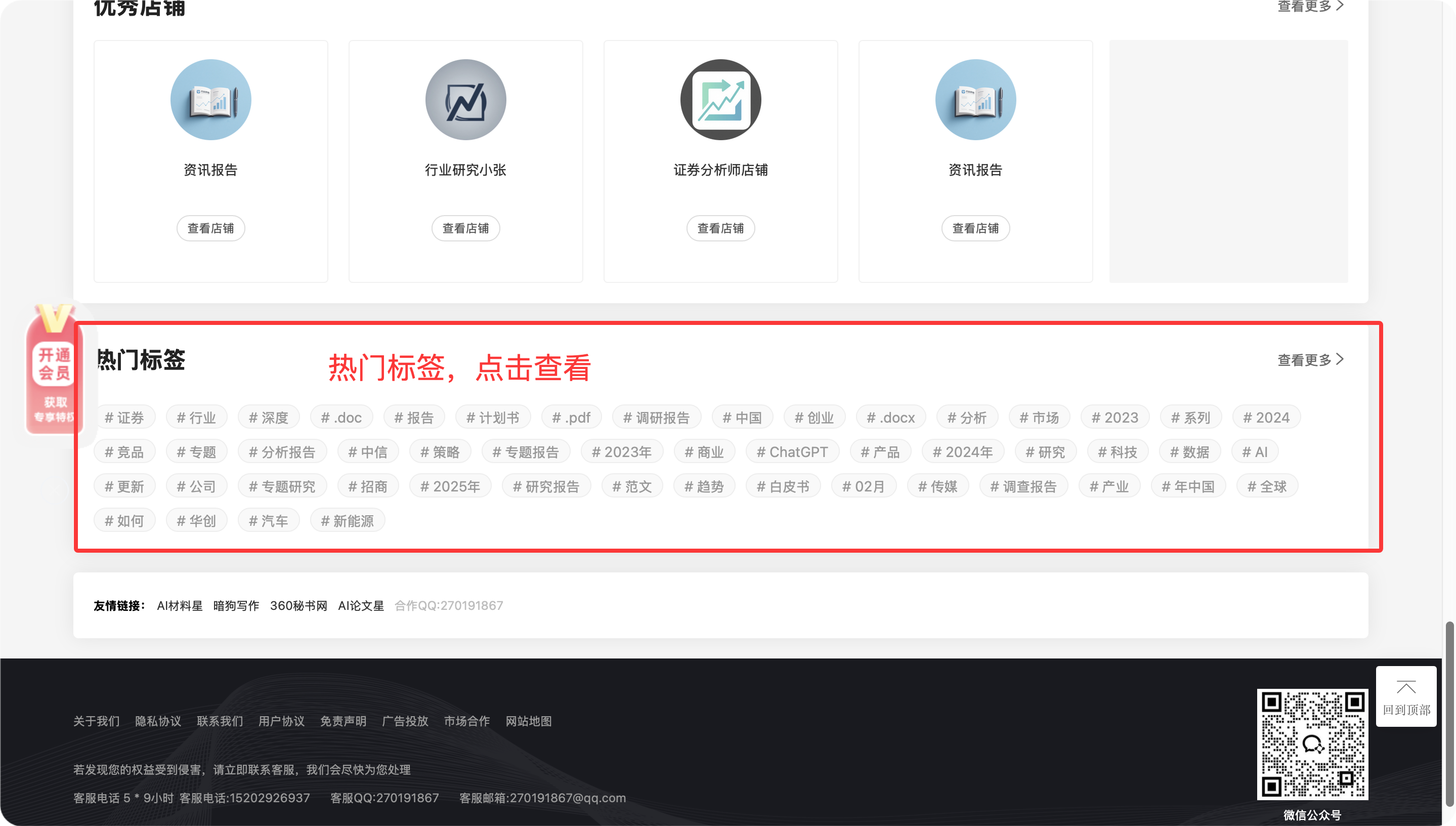Viewport: 1456px width, 826px height.
Task: Select the # 华创 tag
Action: pos(196,521)
